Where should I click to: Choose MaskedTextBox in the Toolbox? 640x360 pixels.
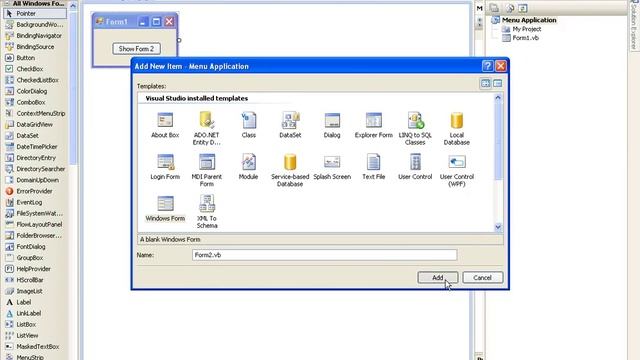point(35,347)
